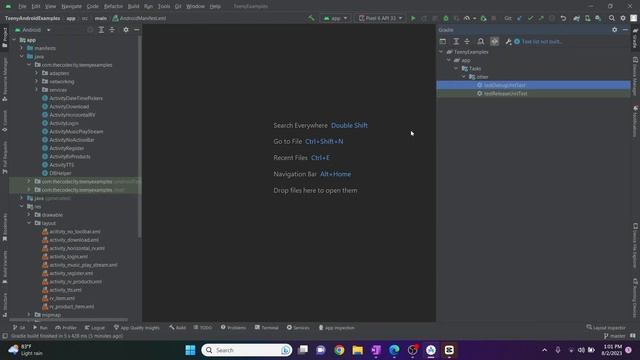Open the Terminal tool window
This screenshot has height=360, width=640.
pos(266,327)
